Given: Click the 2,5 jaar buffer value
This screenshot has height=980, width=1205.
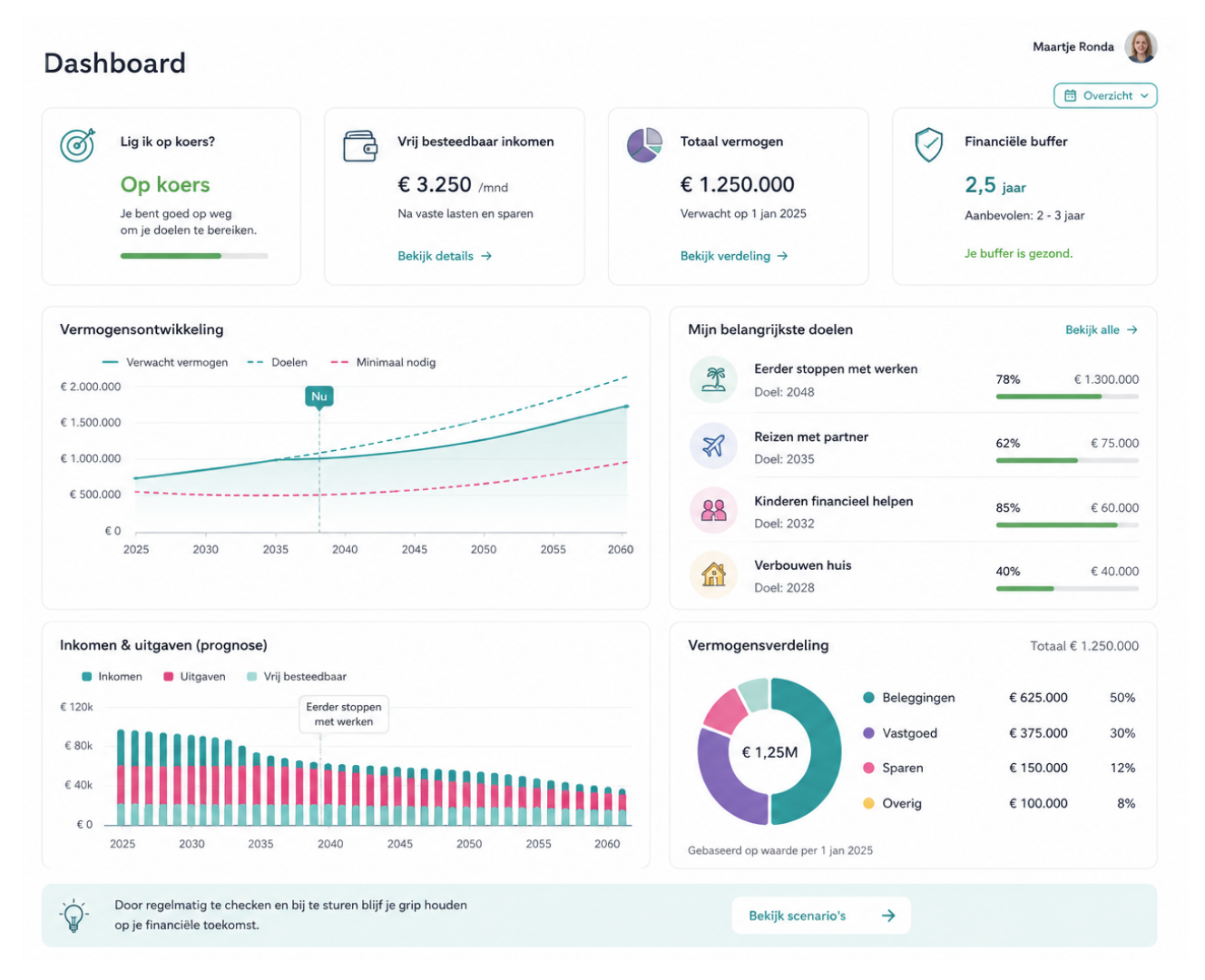Looking at the screenshot, I should tap(995, 185).
